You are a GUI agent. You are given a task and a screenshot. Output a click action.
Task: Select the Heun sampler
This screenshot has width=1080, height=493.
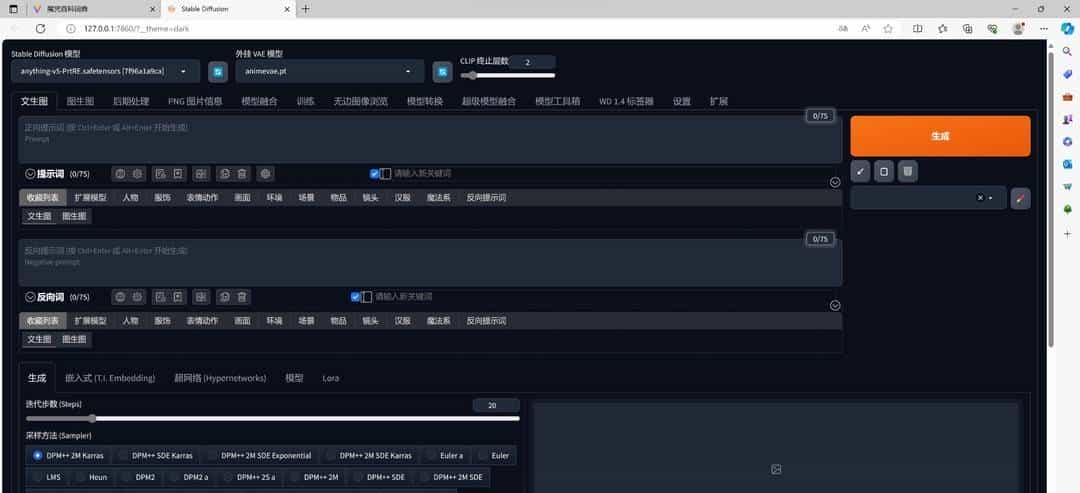[x=92, y=476]
